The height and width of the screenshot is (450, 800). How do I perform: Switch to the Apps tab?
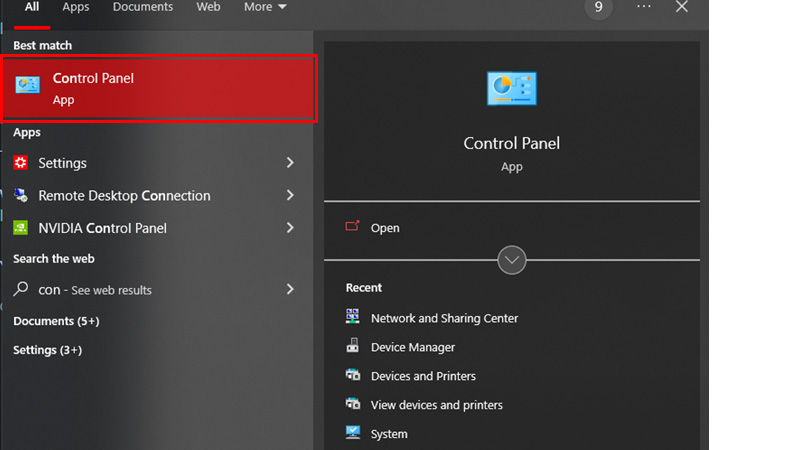coord(76,7)
